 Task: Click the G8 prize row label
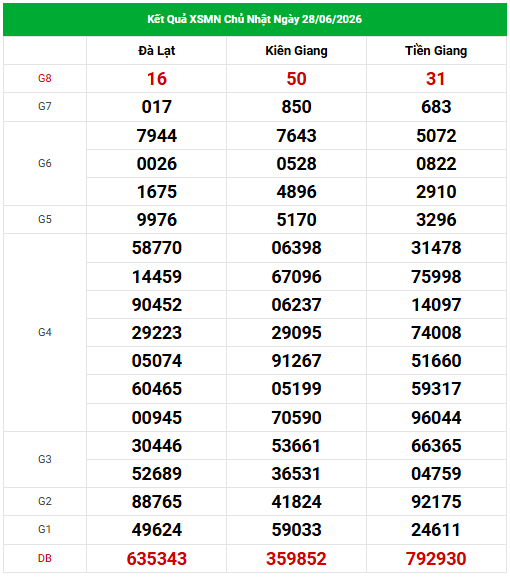[x=45, y=78]
